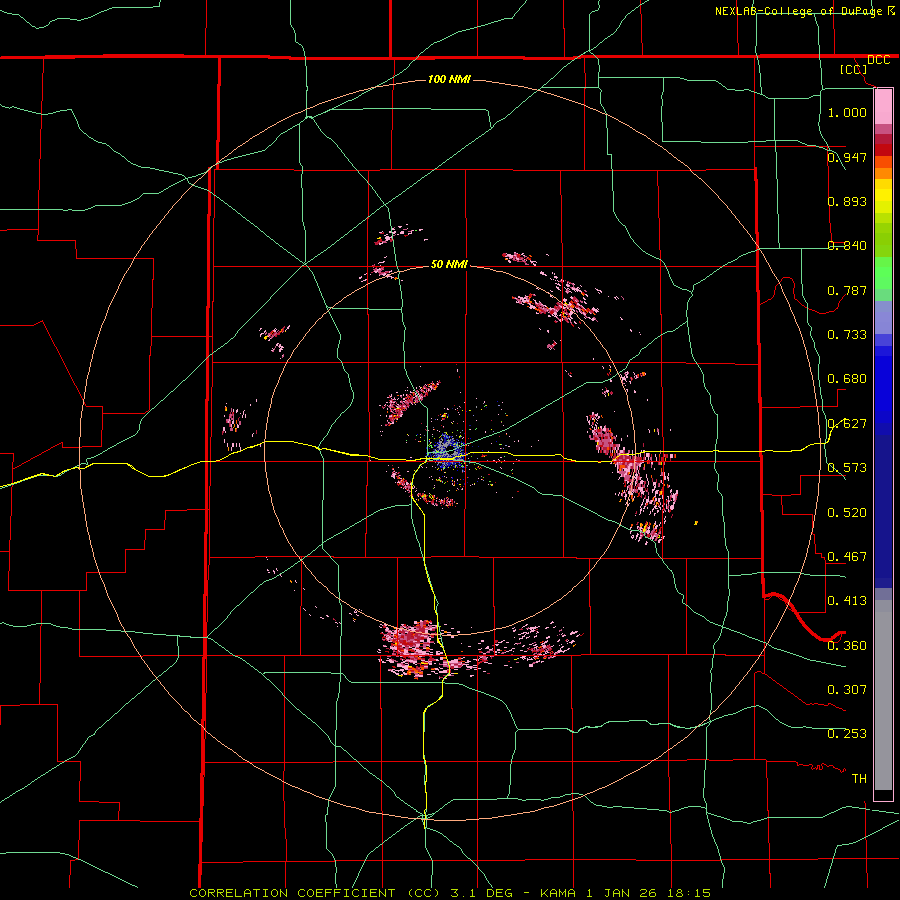This screenshot has height=900, width=900.
Task: Click the 0.733 color scale value
Action: pos(847,334)
